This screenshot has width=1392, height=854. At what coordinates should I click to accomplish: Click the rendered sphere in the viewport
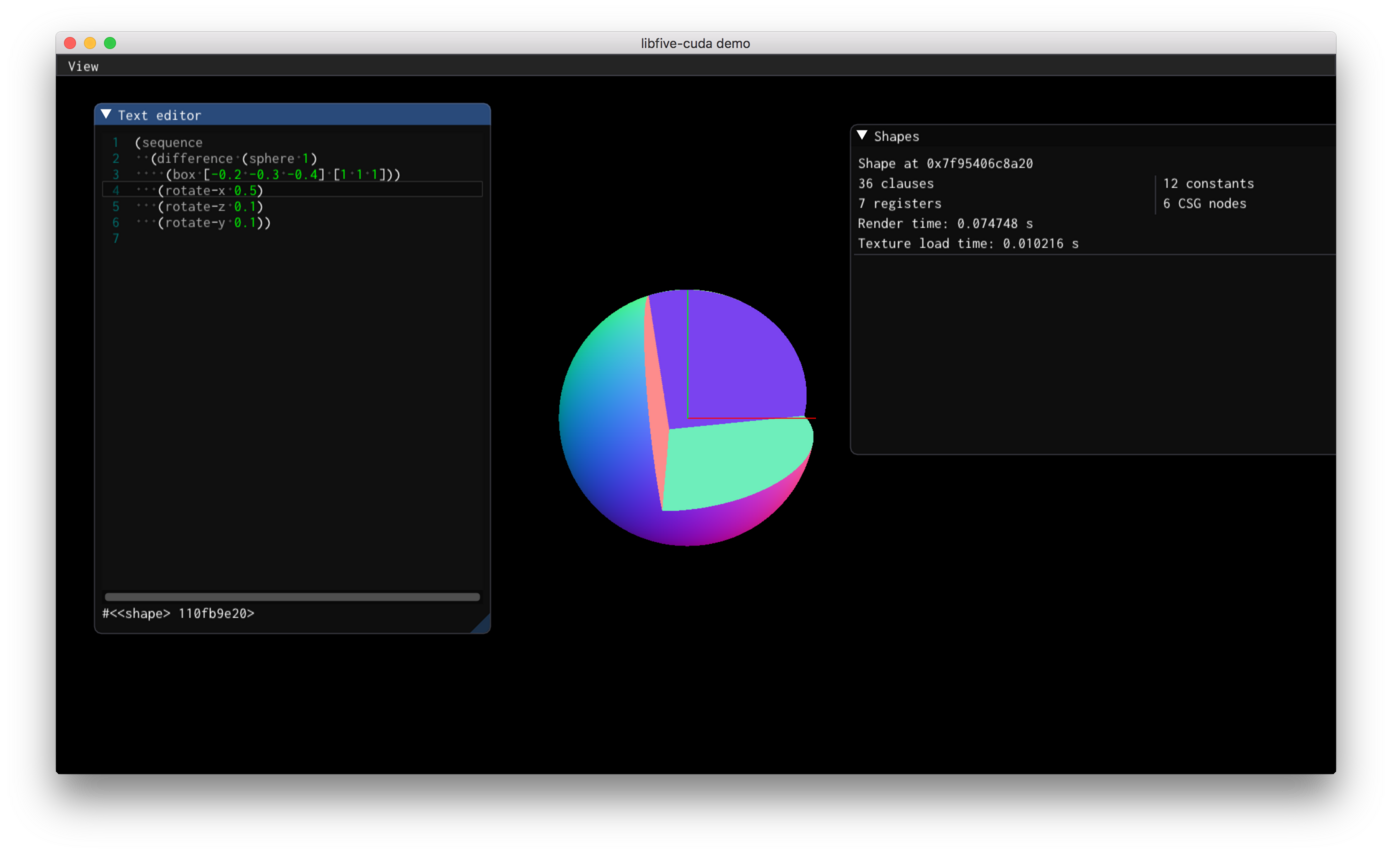[x=686, y=417]
